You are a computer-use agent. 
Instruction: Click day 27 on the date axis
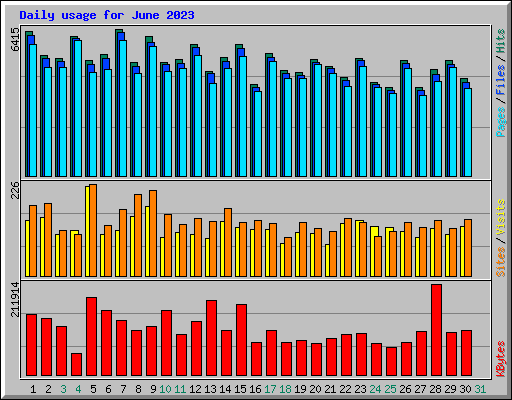[420, 389]
